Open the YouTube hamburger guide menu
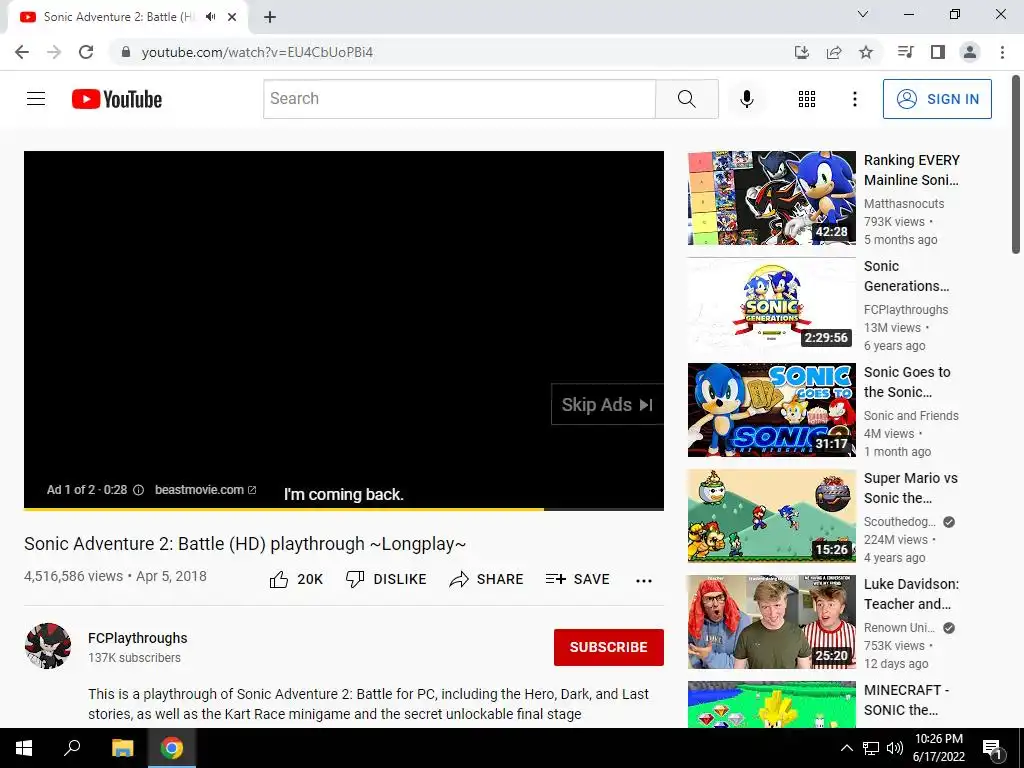Viewport: 1024px width, 768px height. [36, 99]
